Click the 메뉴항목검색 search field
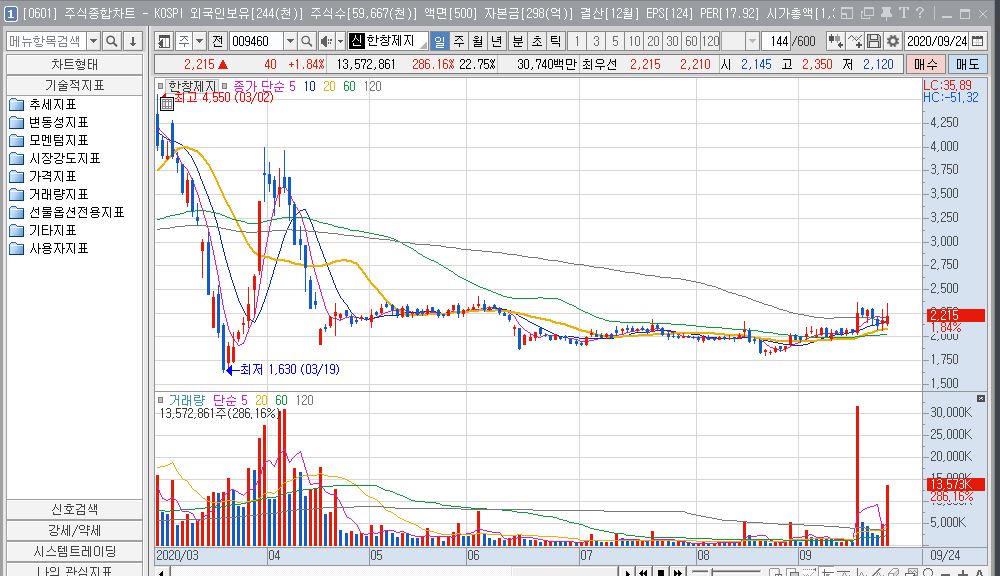This screenshot has height=576, width=1000. tap(46, 41)
